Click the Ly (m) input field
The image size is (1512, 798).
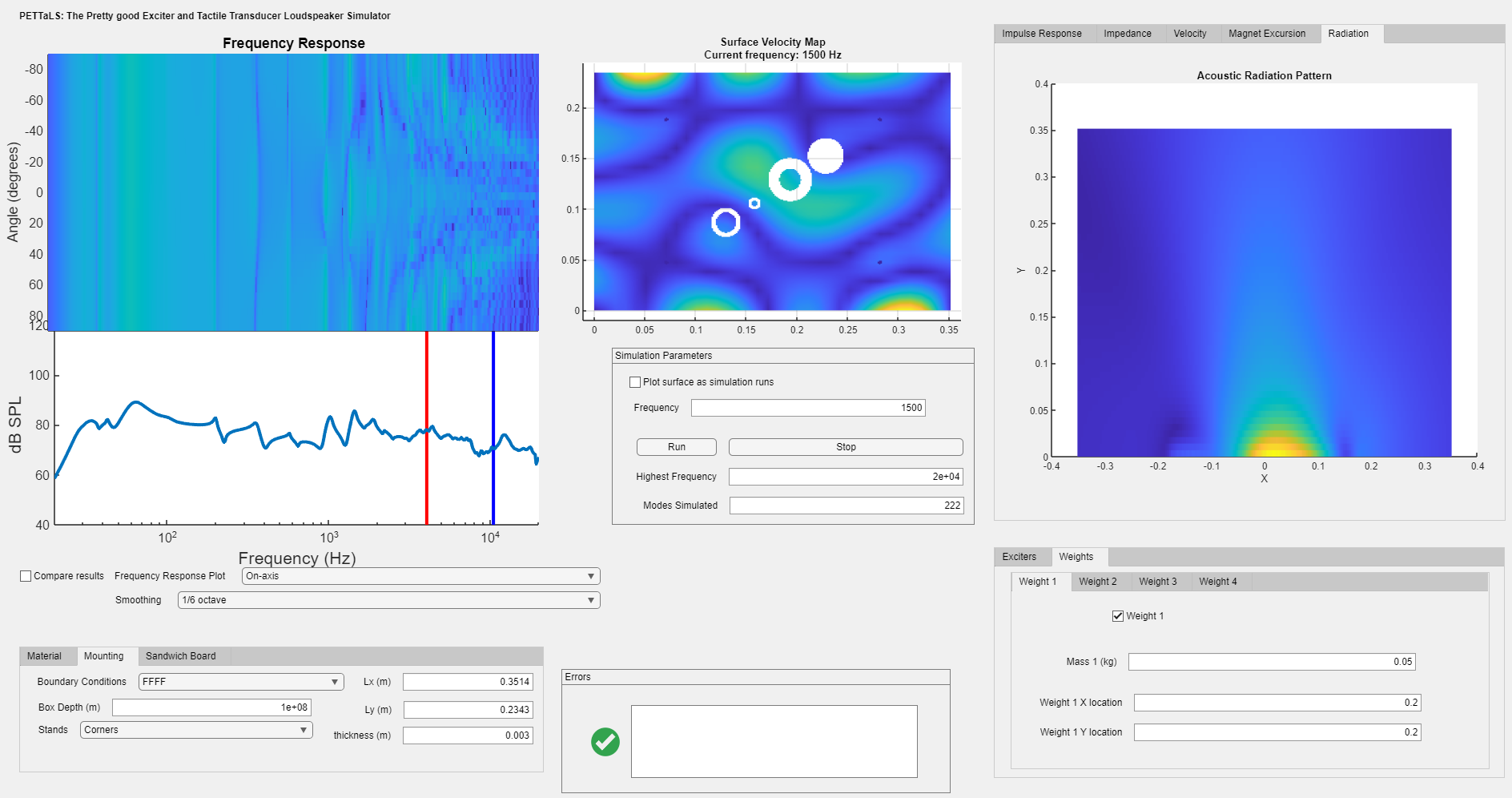click(x=468, y=710)
